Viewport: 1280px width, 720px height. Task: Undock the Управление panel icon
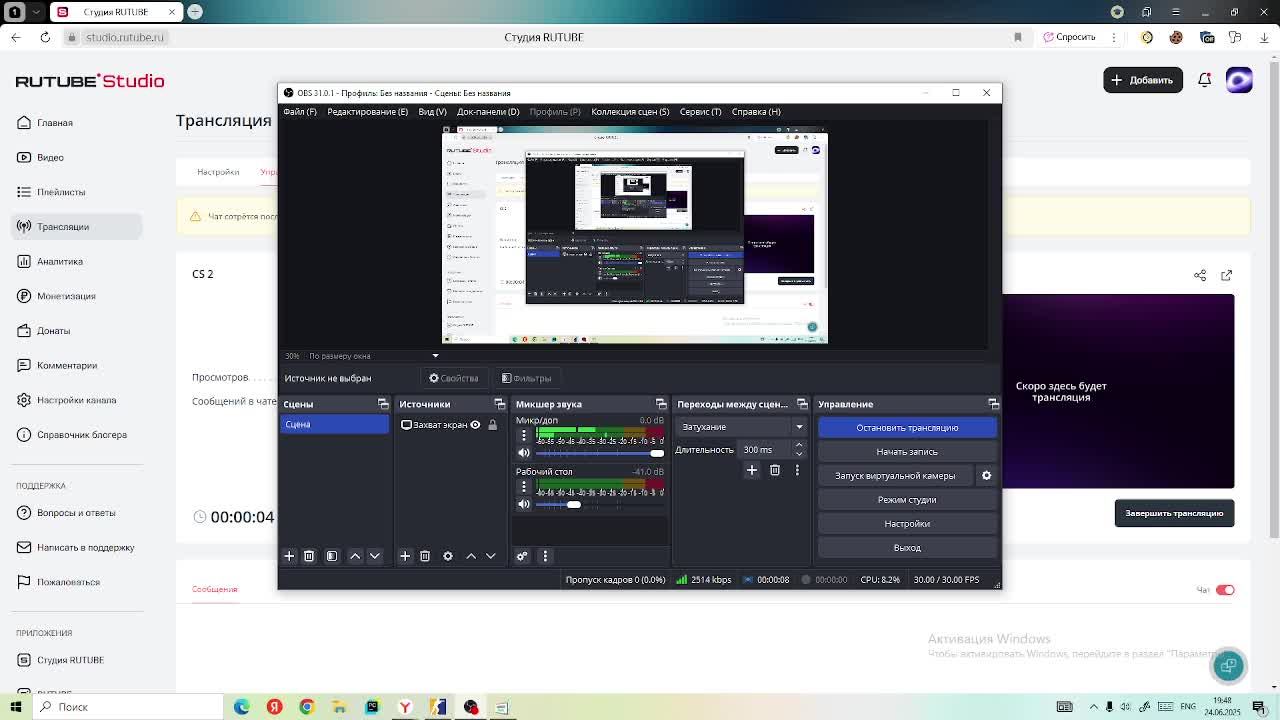pyautogui.click(x=993, y=404)
